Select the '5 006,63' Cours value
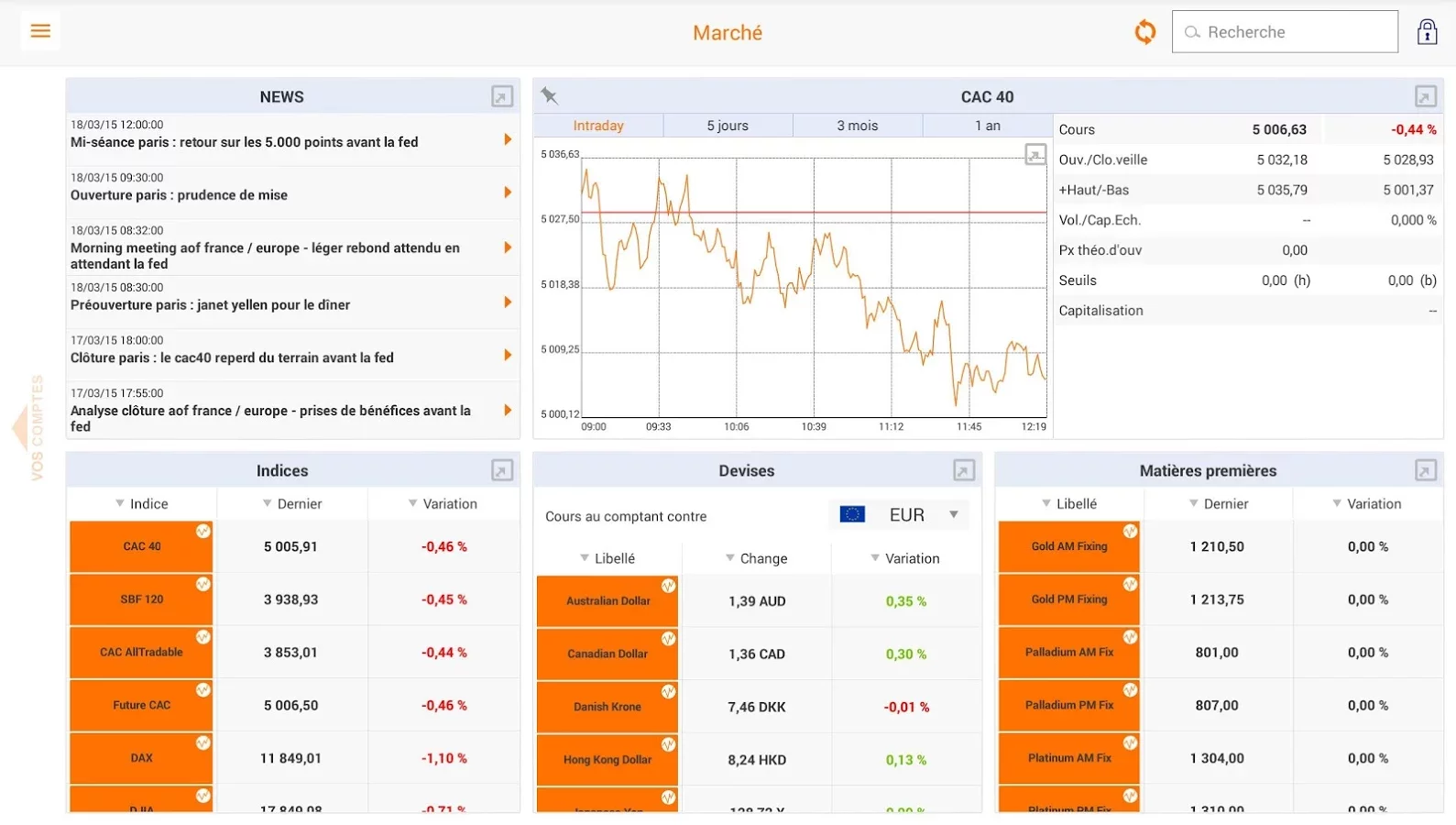The width and height of the screenshot is (1456, 825). [1279, 129]
